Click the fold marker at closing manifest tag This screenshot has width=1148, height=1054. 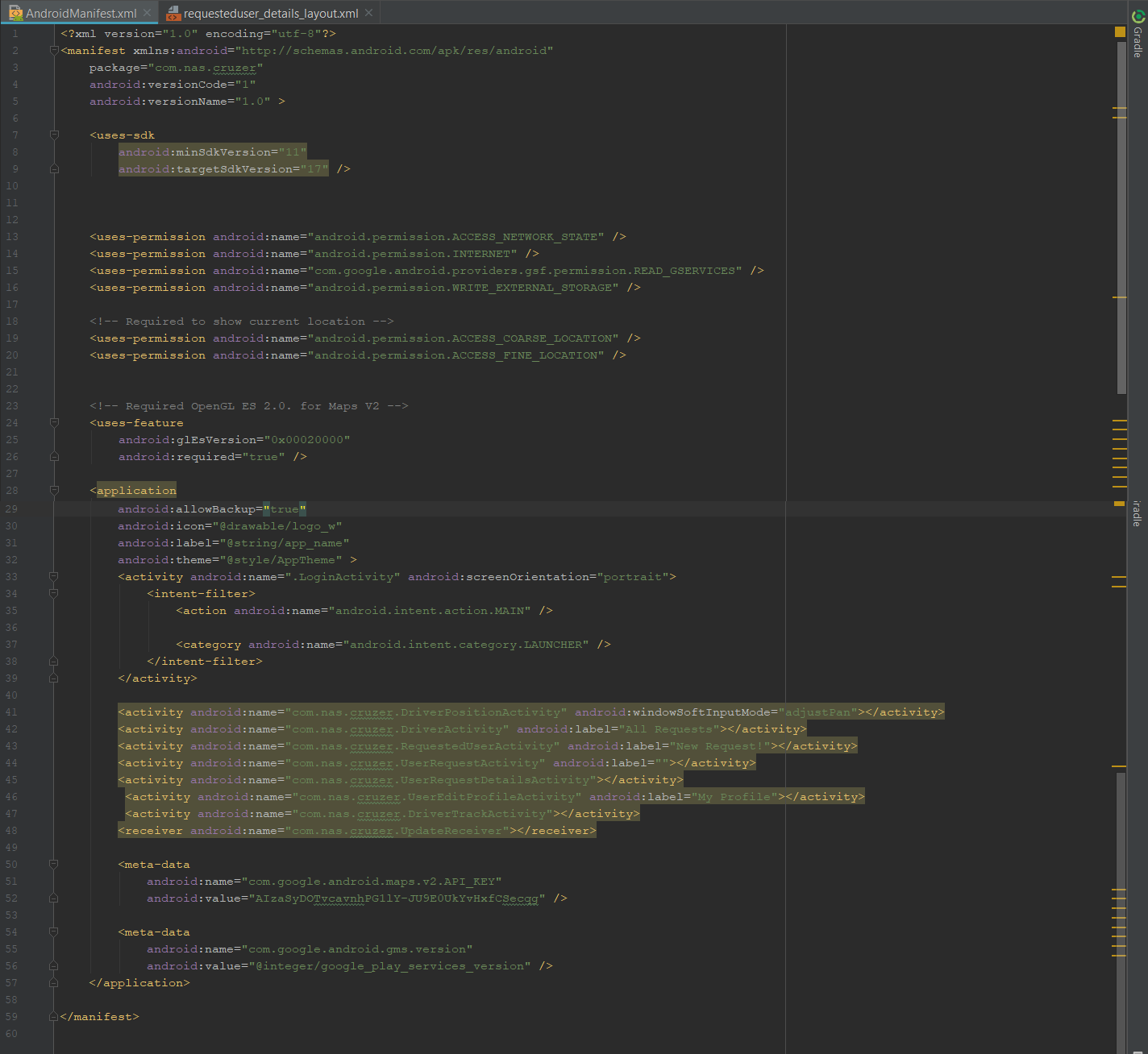(54, 1016)
